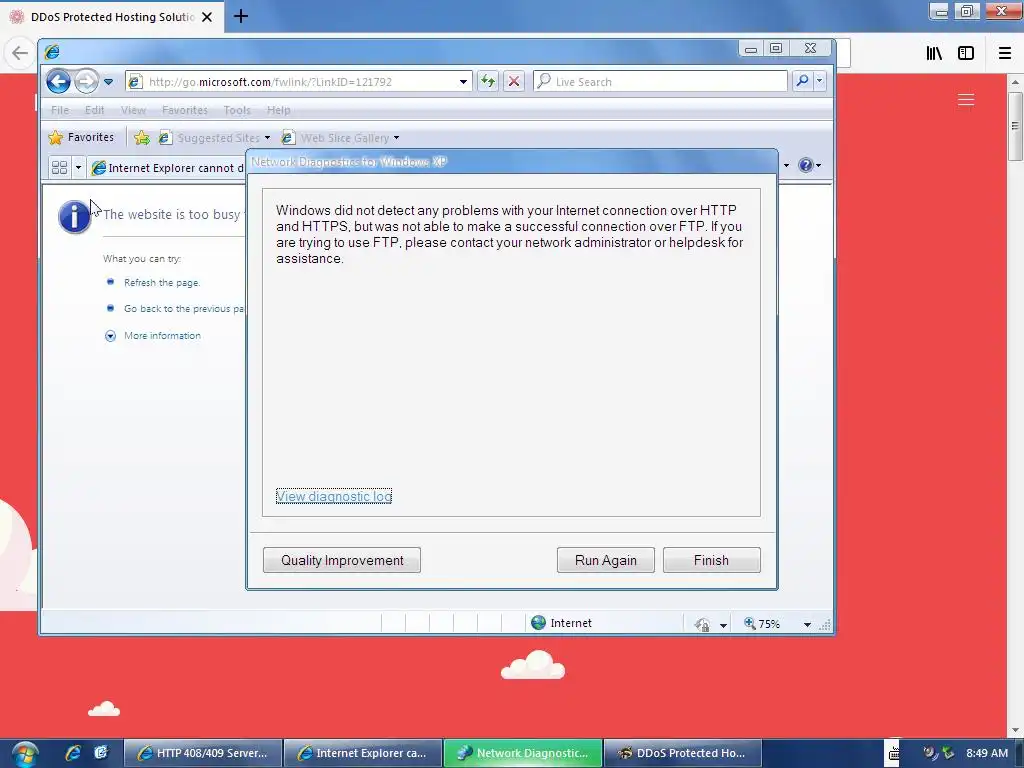The width and height of the screenshot is (1024, 768).
Task: Click into the Live Search box
Action: coord(661,82)
